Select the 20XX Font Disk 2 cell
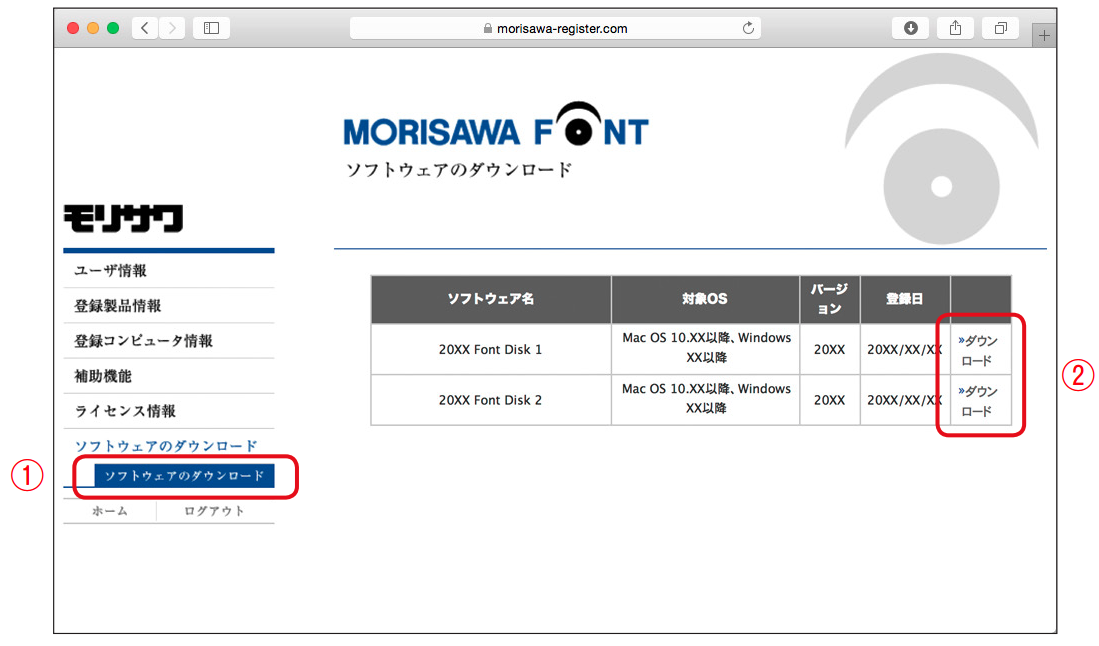The width and height of the screenshot is (1099, 646). pos(491,400)
